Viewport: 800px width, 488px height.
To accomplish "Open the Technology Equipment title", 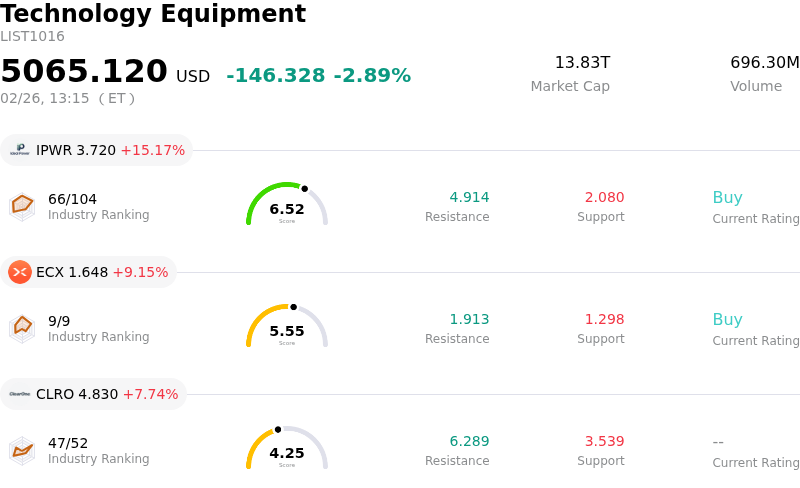I will pyautogui.click(x=153, y=14).
